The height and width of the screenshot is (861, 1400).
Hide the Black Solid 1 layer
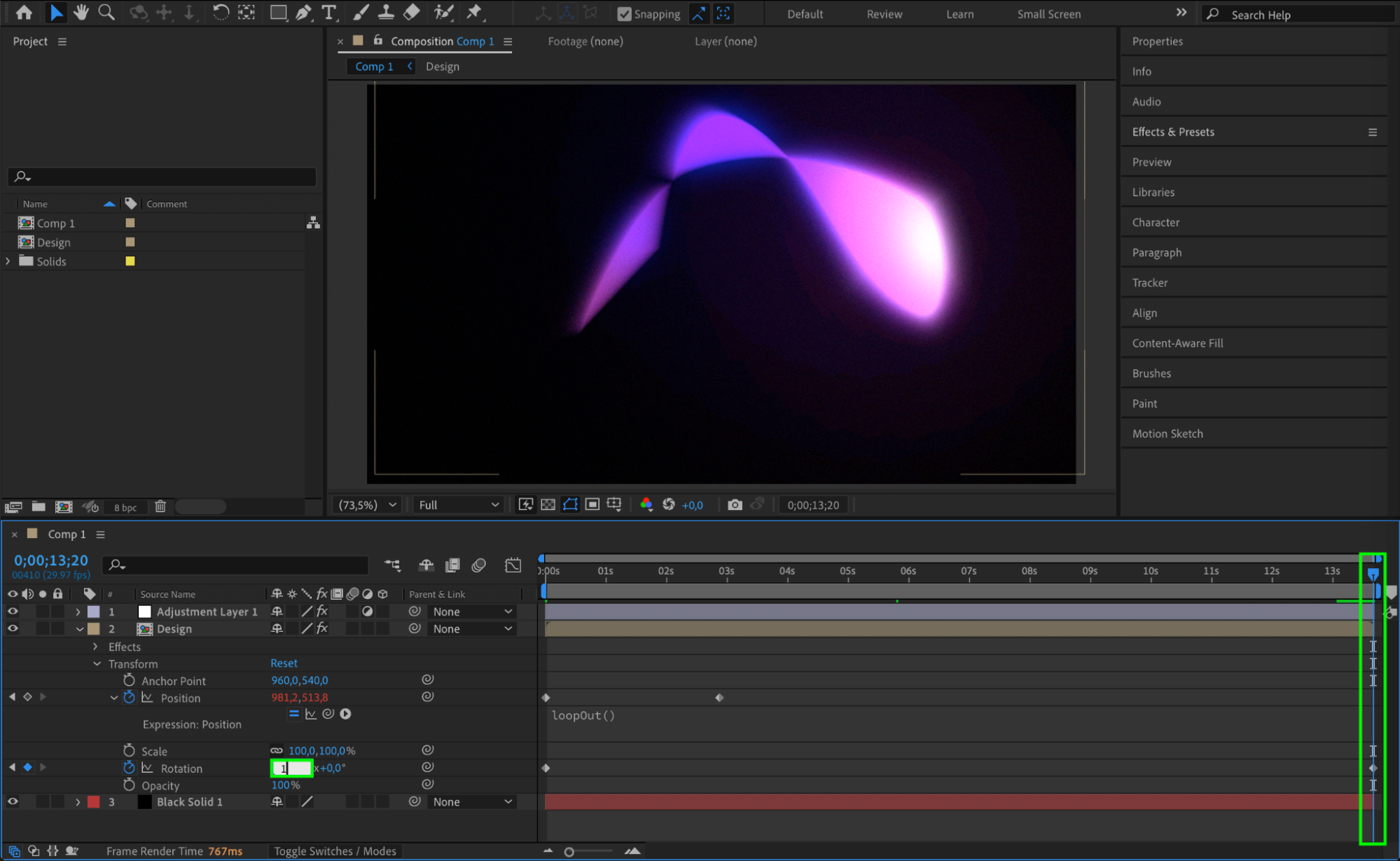click(x=13, y=801)
